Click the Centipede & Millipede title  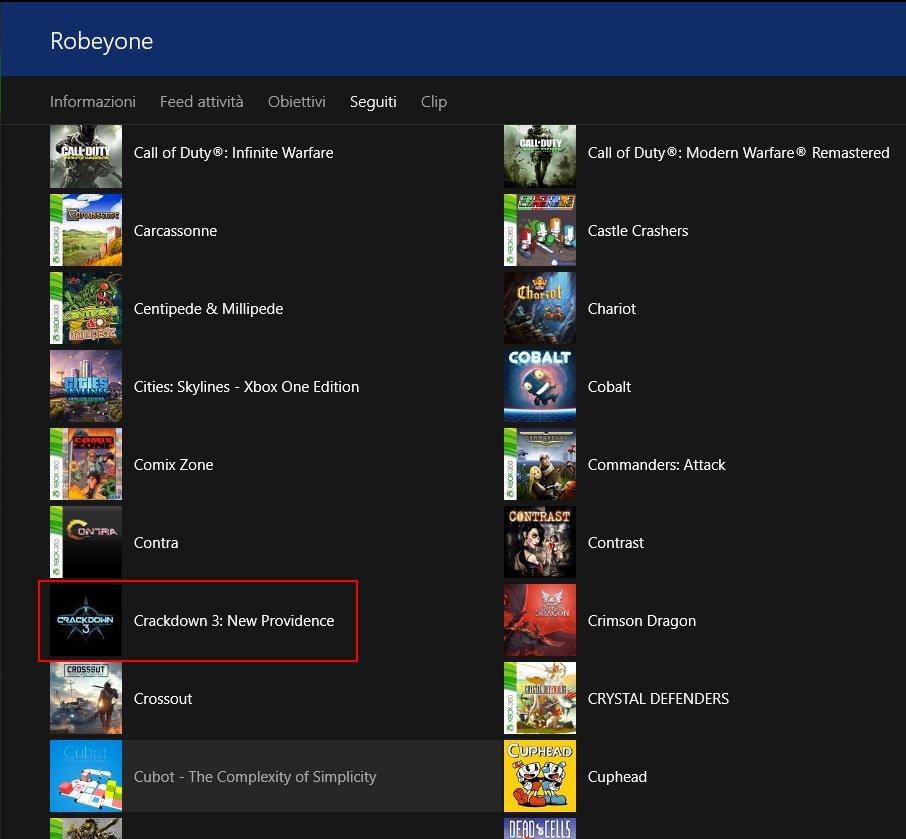208,309
